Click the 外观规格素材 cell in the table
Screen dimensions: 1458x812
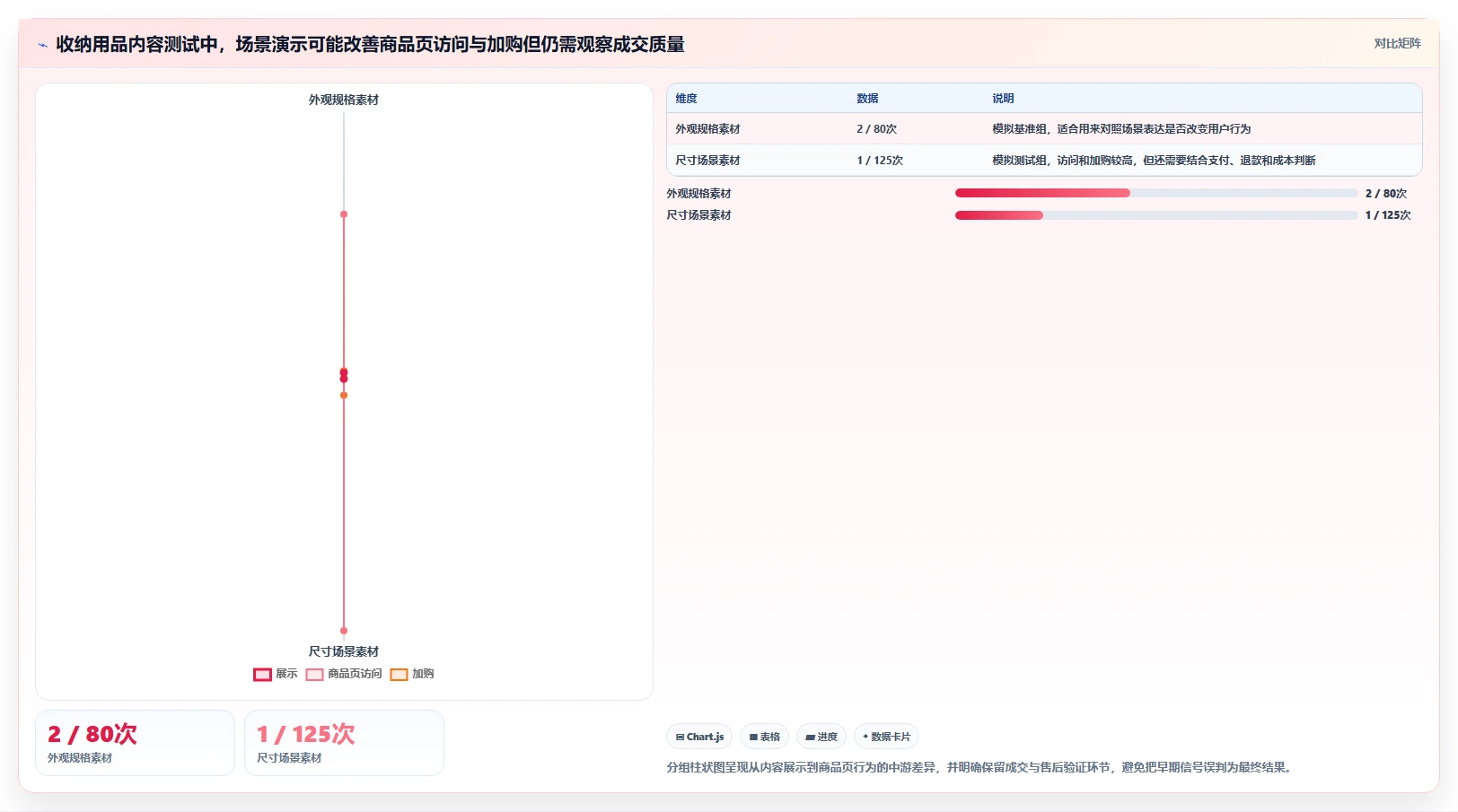click(x=707, y=129)
